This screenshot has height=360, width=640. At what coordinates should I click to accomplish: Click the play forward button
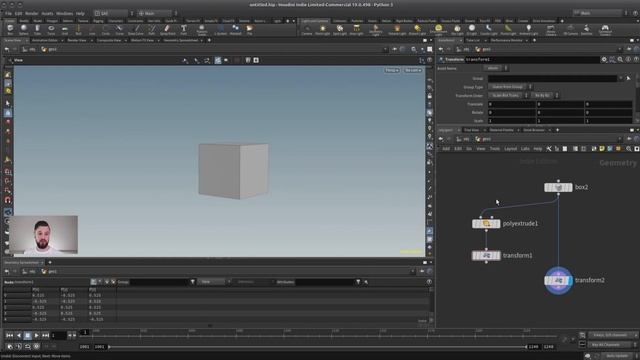(36, 336)
